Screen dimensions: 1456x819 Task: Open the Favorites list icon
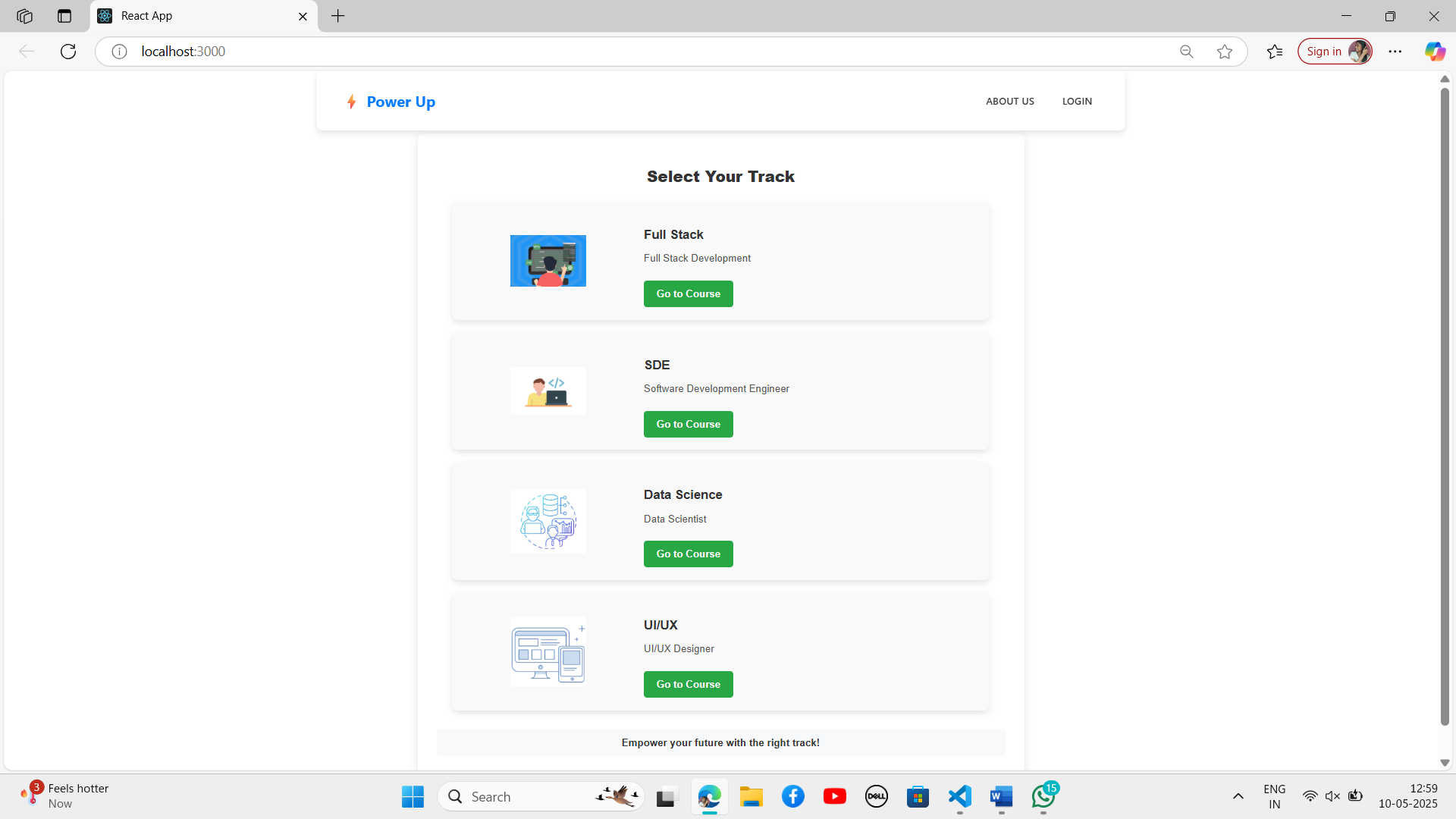coord(1275,52)
